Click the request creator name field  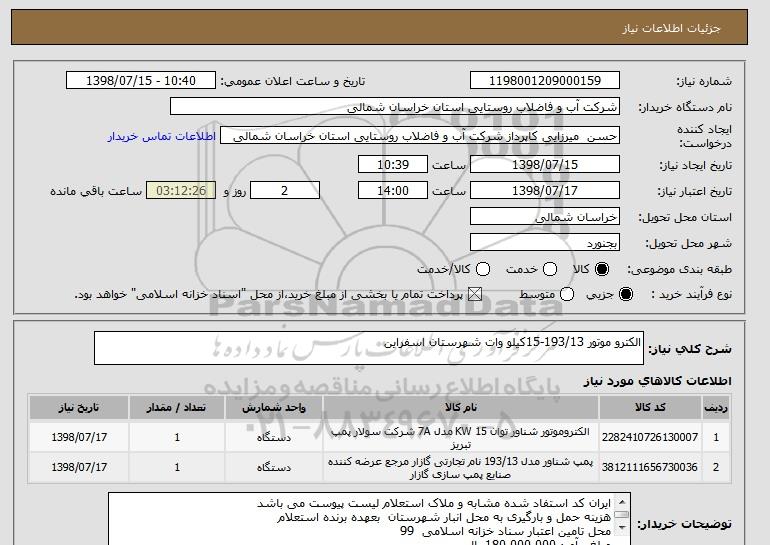click(x=420, y=136)
